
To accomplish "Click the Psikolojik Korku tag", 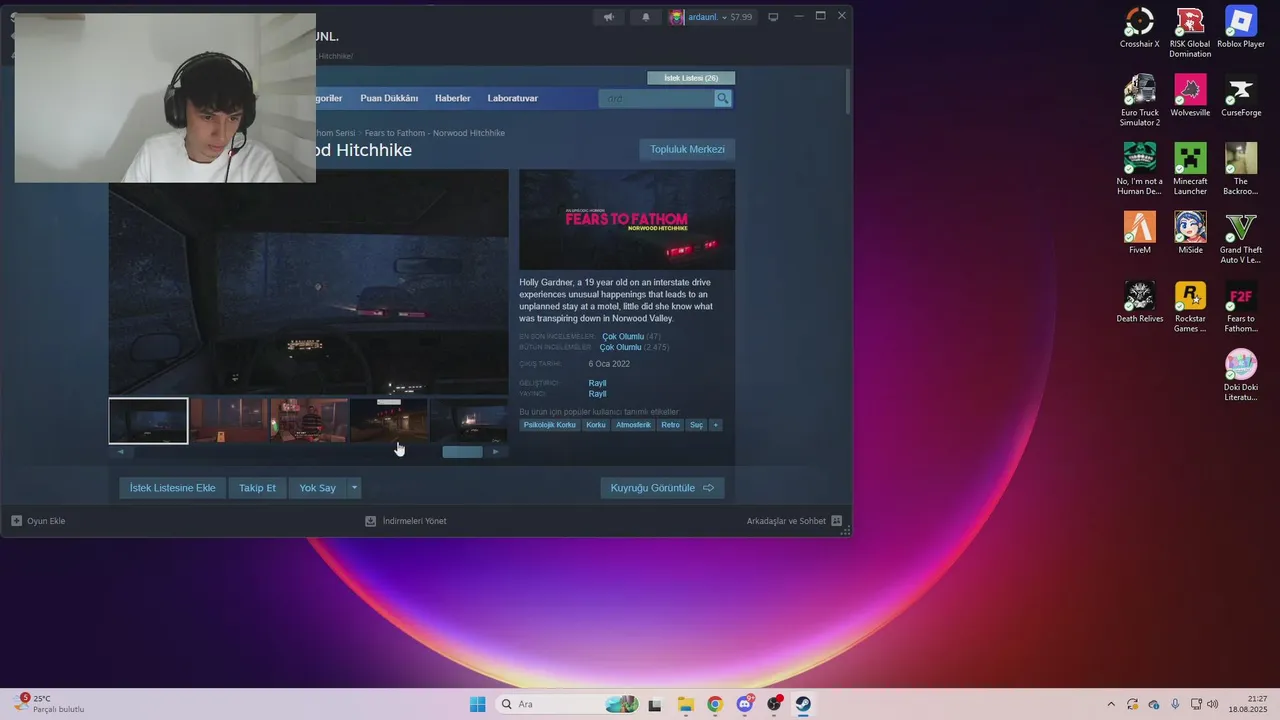I will point(550,425).
